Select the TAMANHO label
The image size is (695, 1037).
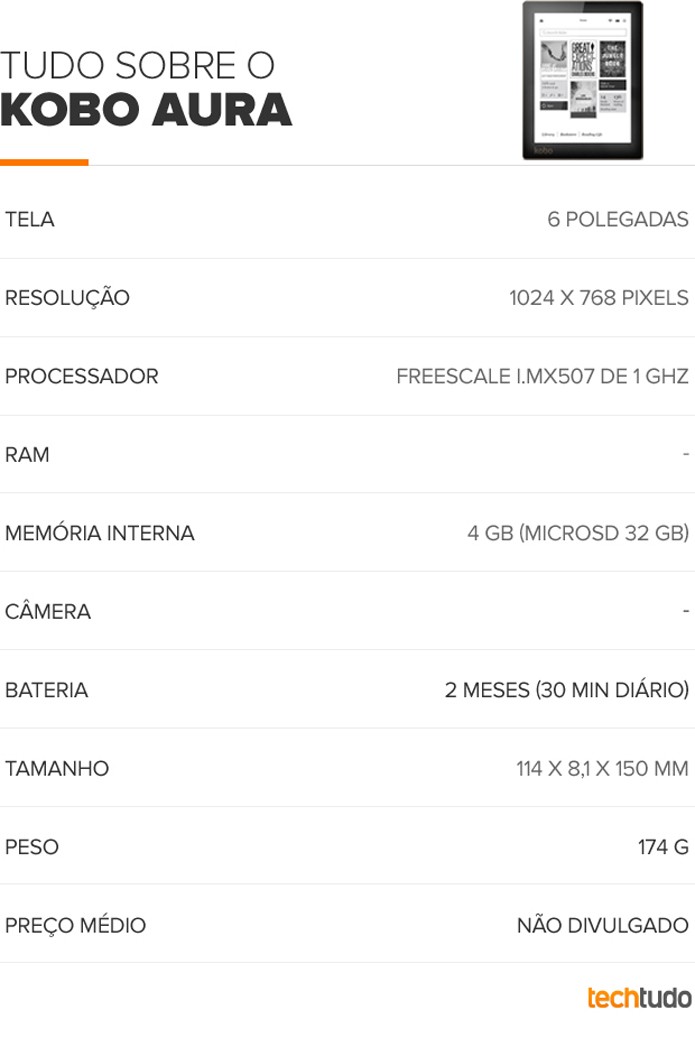[x=57, y=768]
